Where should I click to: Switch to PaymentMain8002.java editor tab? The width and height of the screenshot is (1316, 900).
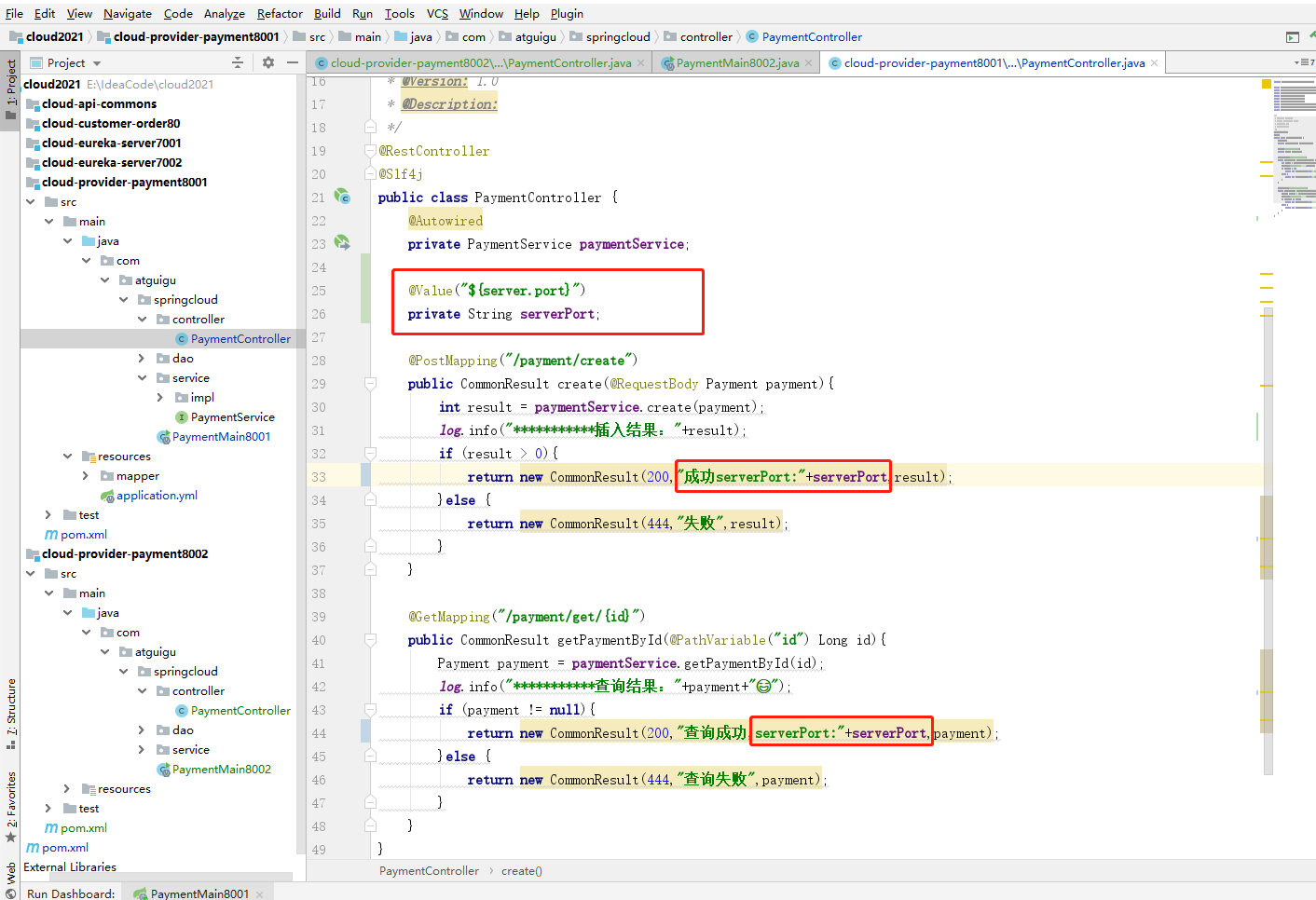[737, 62]
